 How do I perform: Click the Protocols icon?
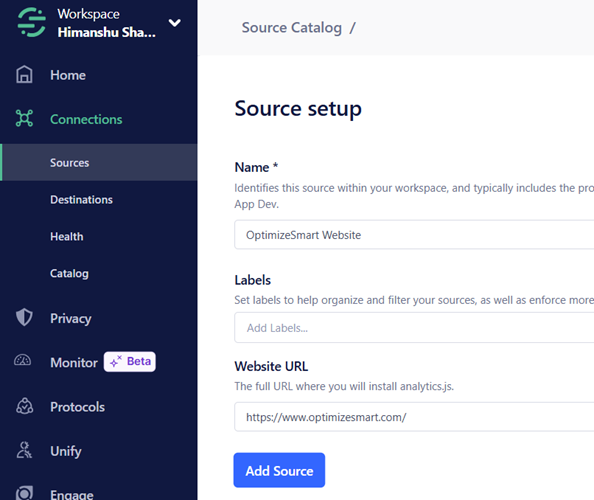(x=25, y=406)
